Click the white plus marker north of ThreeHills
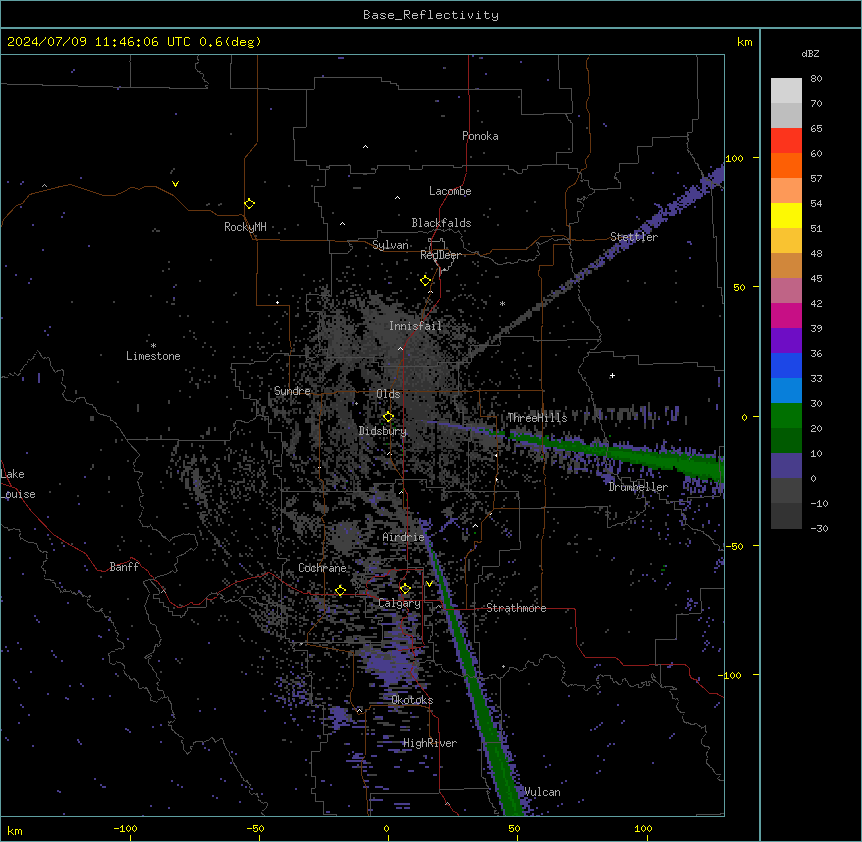Image resolution: width=862 pixels, height=842 pixels. [x=612, y=376]
